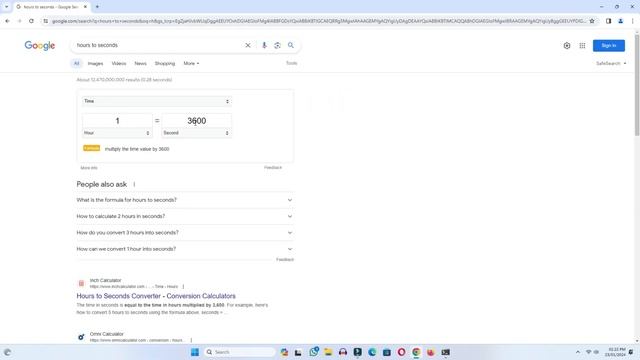
Task: Expand 'How to calculate 2 hours in seconds?'
Action: pyautogui.click(x=184, y=216)
